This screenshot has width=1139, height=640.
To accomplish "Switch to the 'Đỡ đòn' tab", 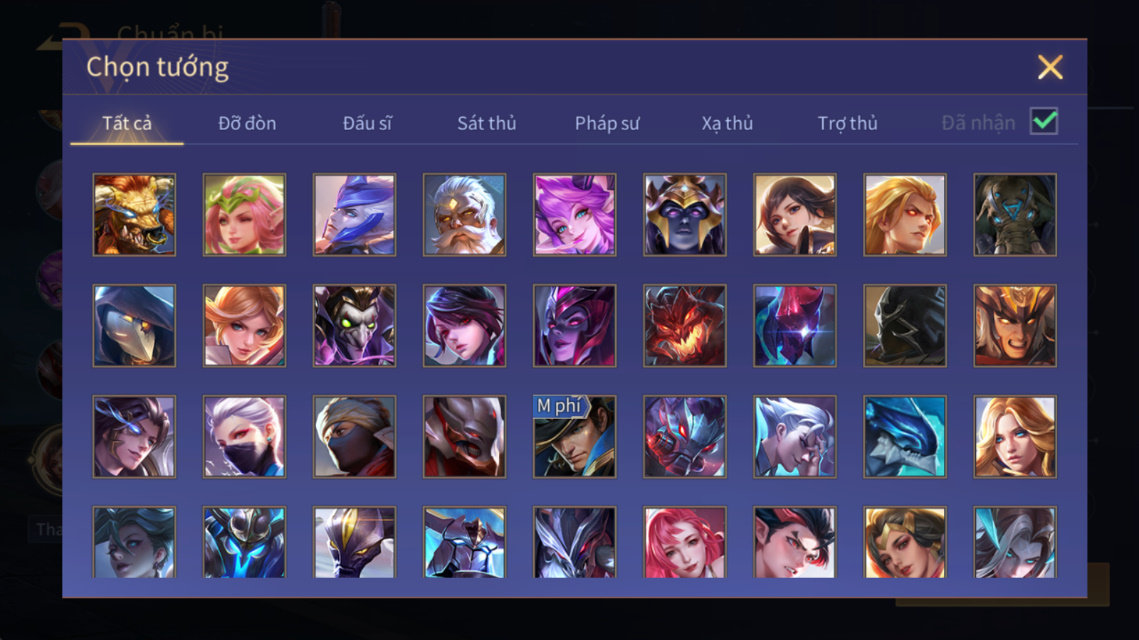I will click(x=247, y=123).
